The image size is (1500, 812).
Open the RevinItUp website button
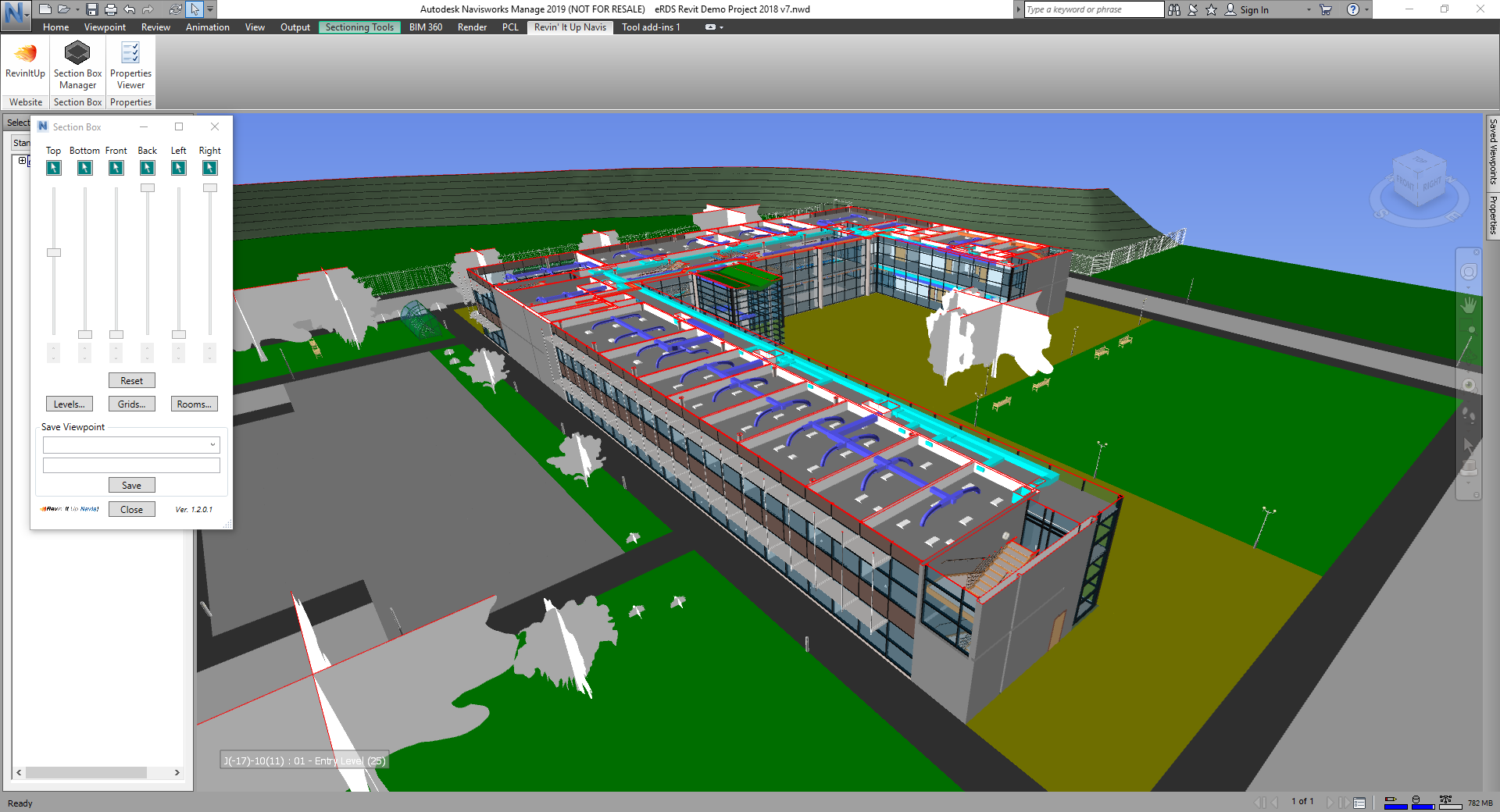point(26,62)
